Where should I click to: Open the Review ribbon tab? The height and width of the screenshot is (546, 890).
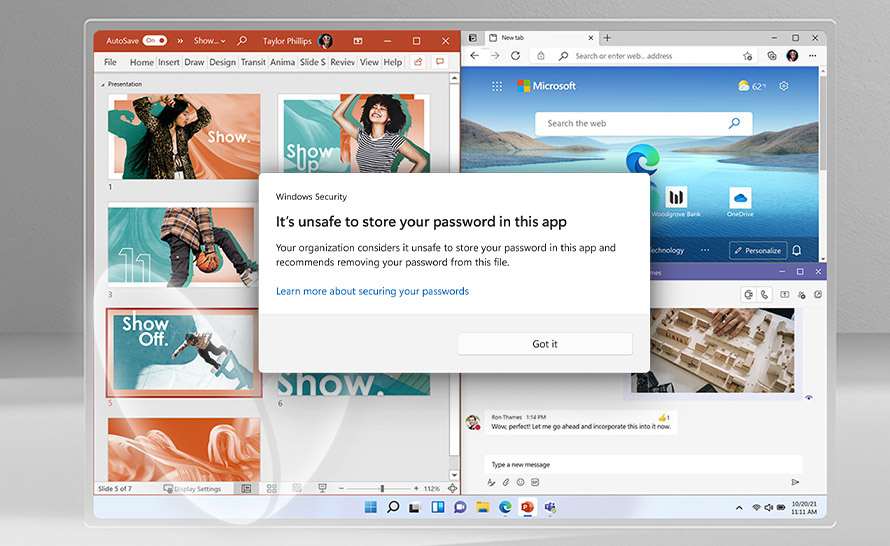pos(342,62)
